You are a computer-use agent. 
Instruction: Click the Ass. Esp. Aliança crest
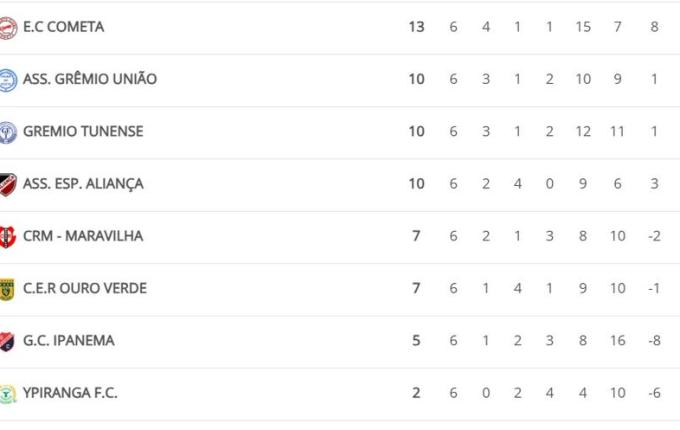(8, 184)
